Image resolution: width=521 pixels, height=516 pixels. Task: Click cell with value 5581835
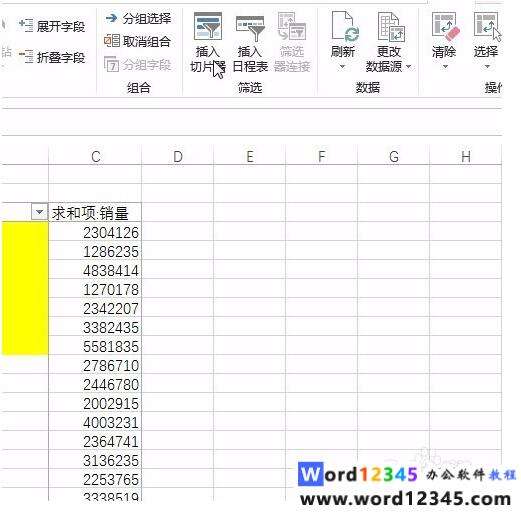[95, 346]
